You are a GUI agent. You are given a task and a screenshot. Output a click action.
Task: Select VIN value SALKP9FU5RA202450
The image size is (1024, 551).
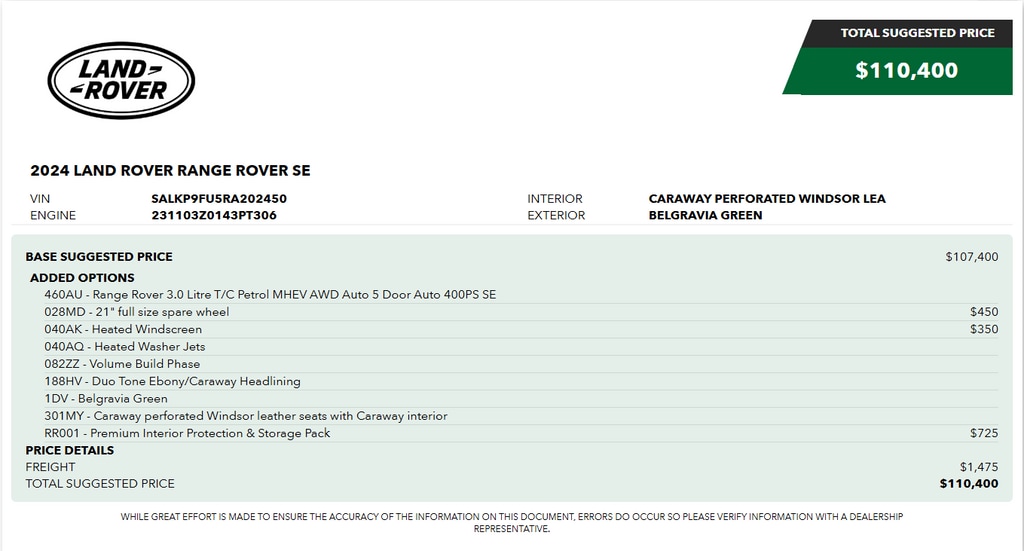[219, 198]
